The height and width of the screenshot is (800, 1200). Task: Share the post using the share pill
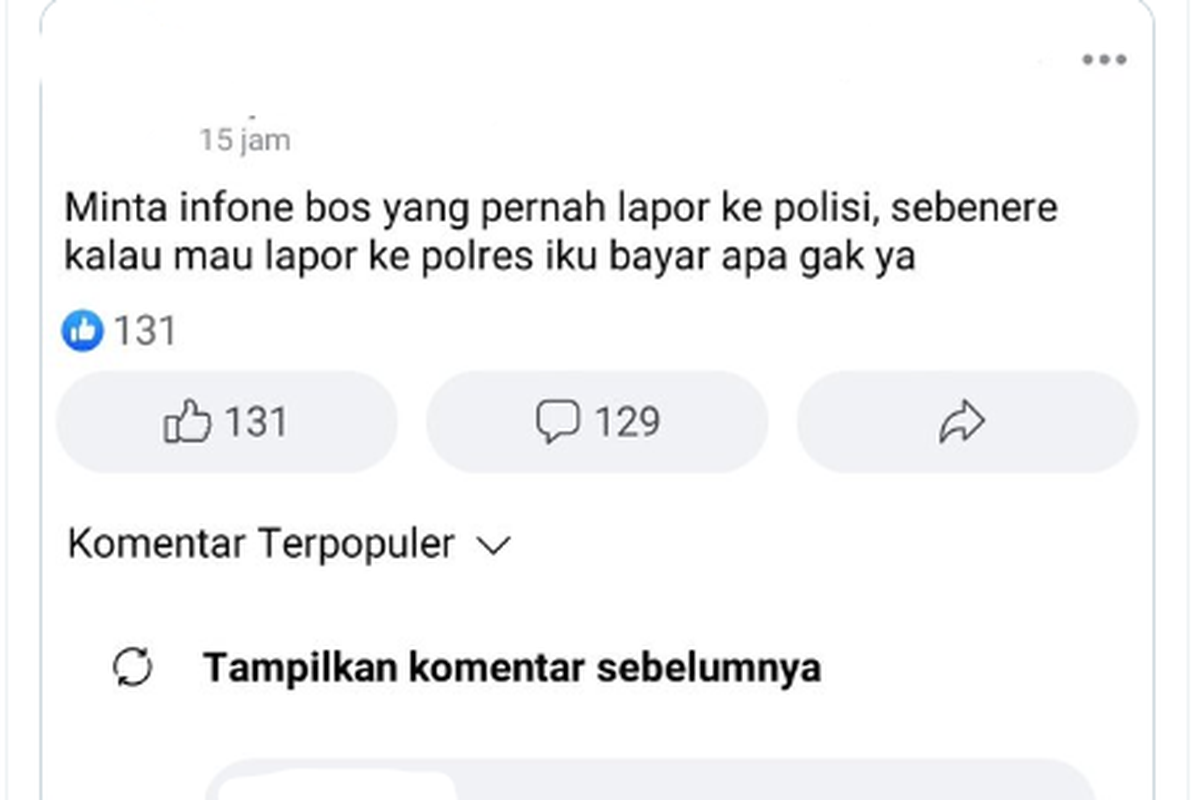coord(965,421)
